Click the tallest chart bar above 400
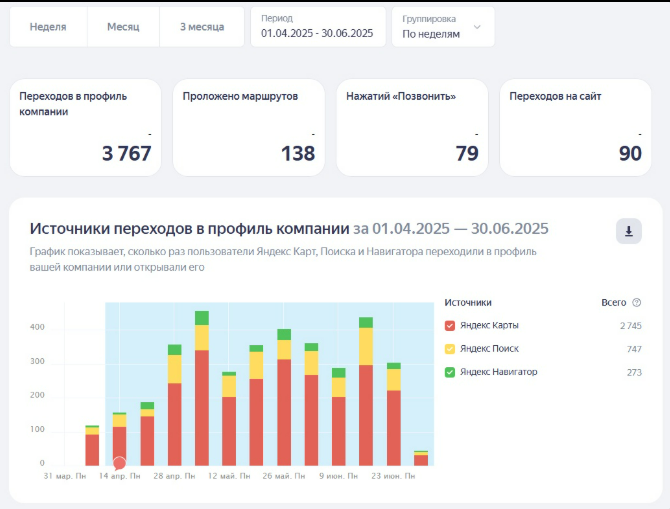 point(202,388)
